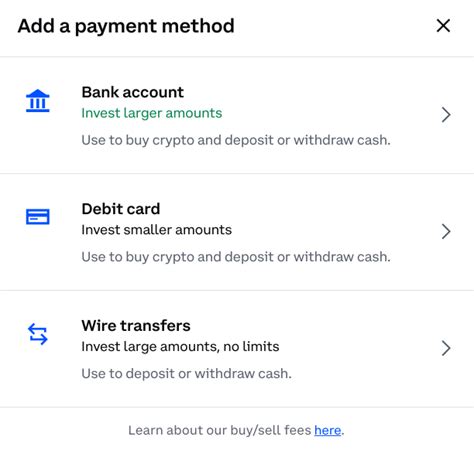Click Invest large amounts, no limits text
Viewport: 474px width, 450px height.
click(x=180, y=347)
